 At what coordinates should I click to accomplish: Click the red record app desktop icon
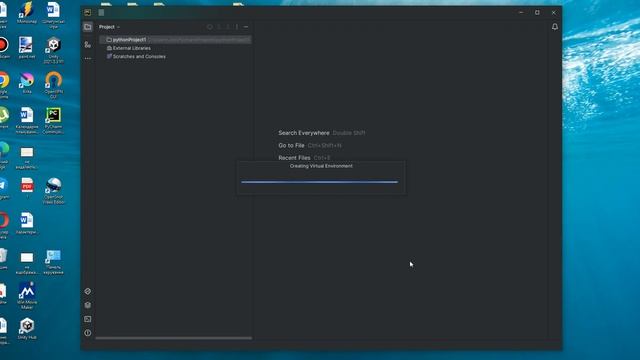[x=4, y=48]
